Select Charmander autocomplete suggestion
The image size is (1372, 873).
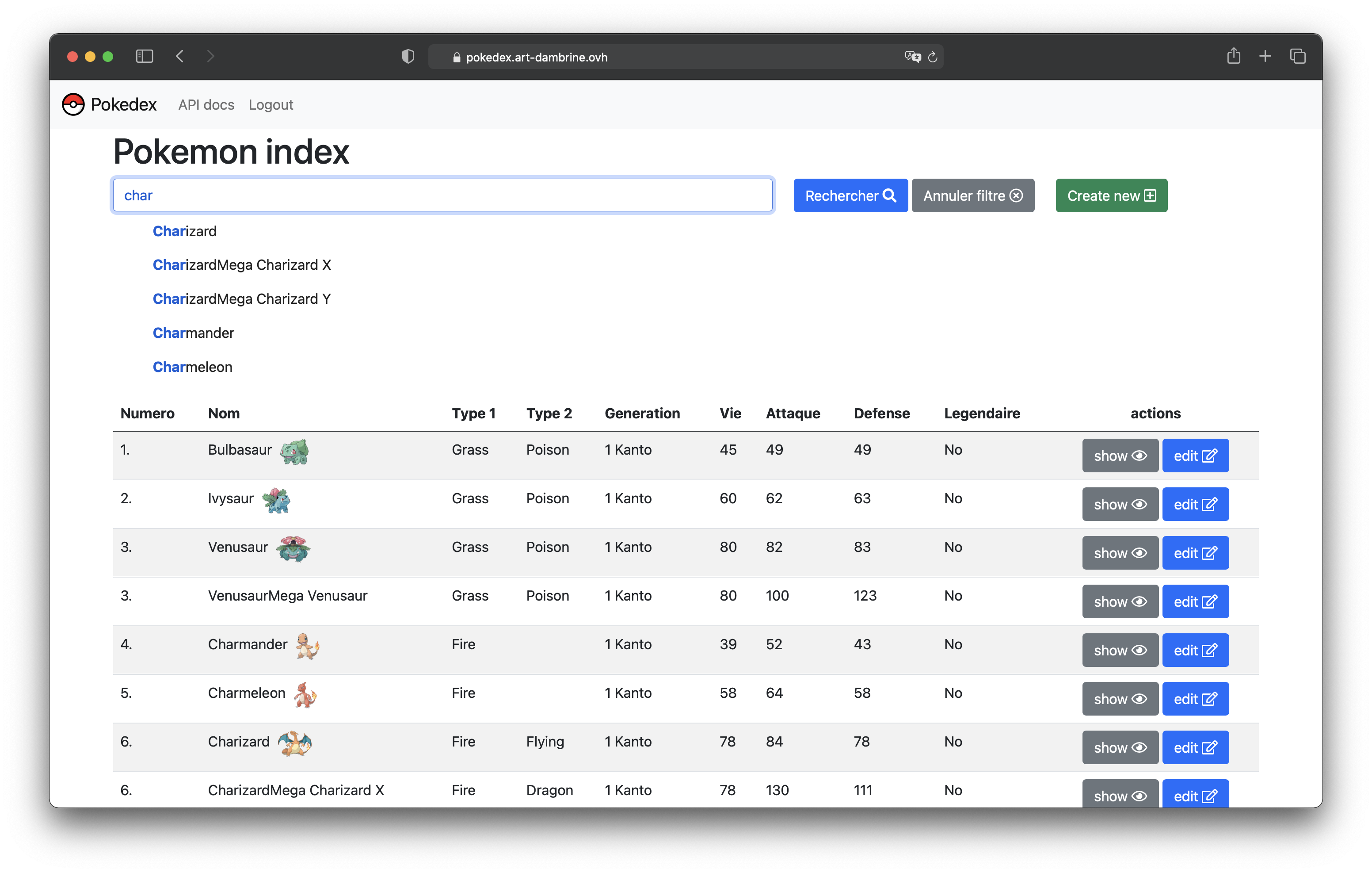(x=193, y=333)
